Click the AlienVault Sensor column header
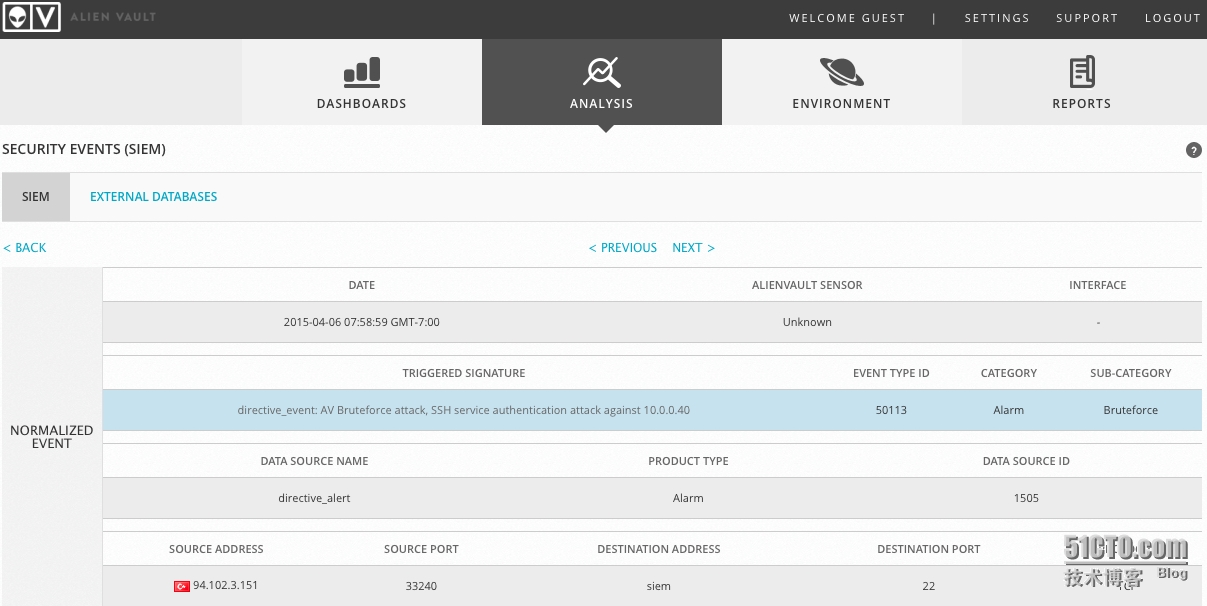Viewport: 1207px width, 606px height. pyautogui.click(x=807, y=285)
